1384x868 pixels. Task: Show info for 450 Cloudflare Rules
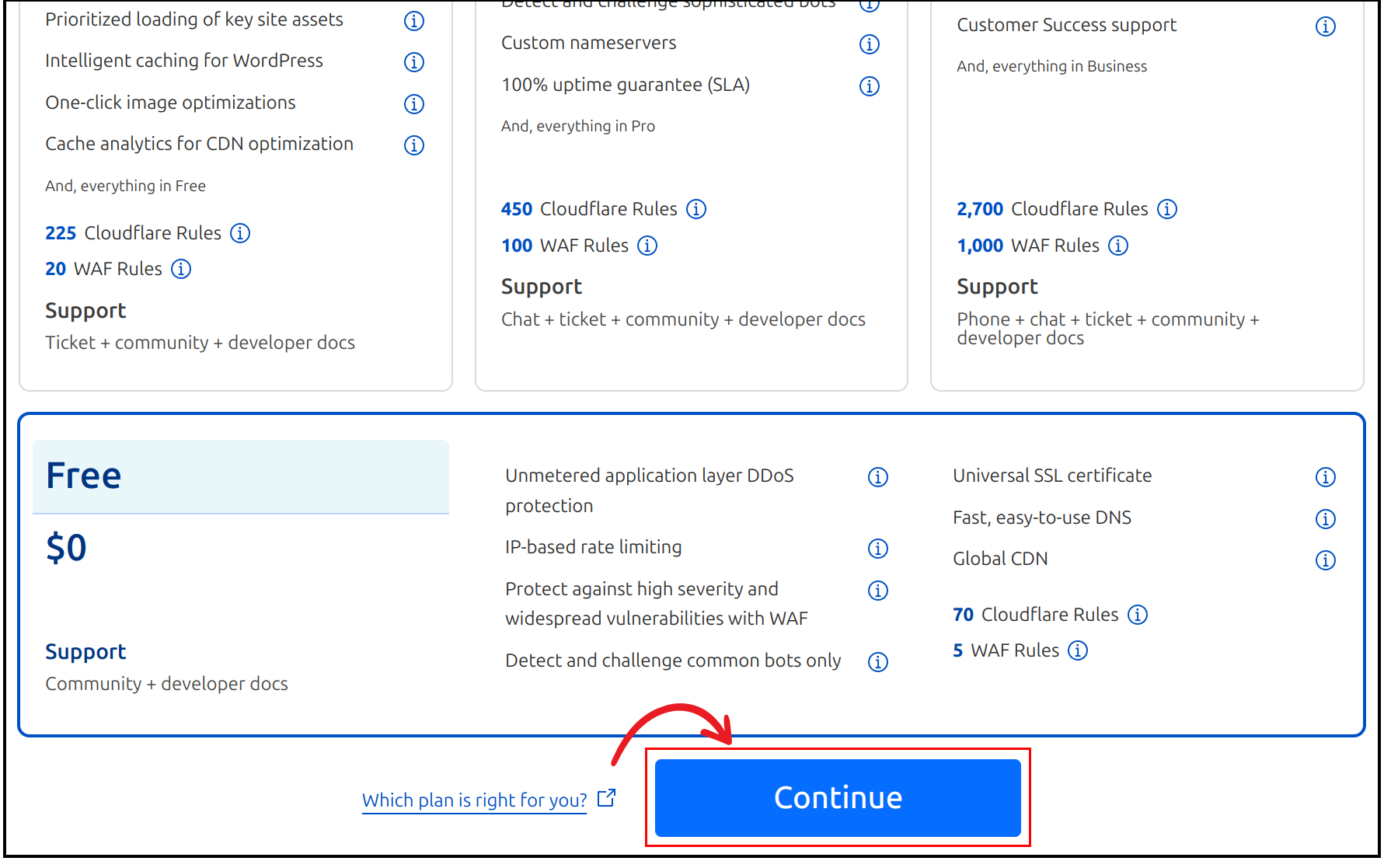pos(696,209)
